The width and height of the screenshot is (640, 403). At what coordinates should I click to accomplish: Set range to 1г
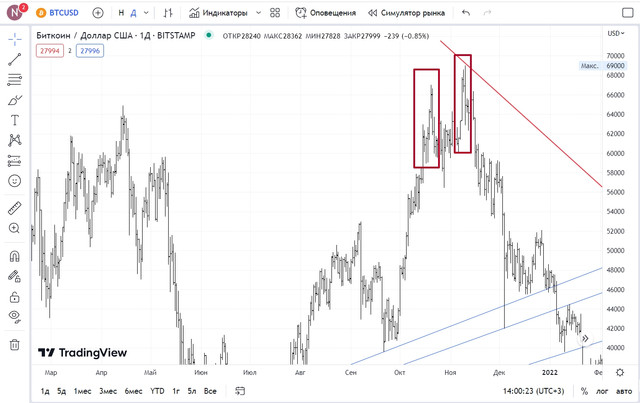pyautogui.click(x=176, y=391)
